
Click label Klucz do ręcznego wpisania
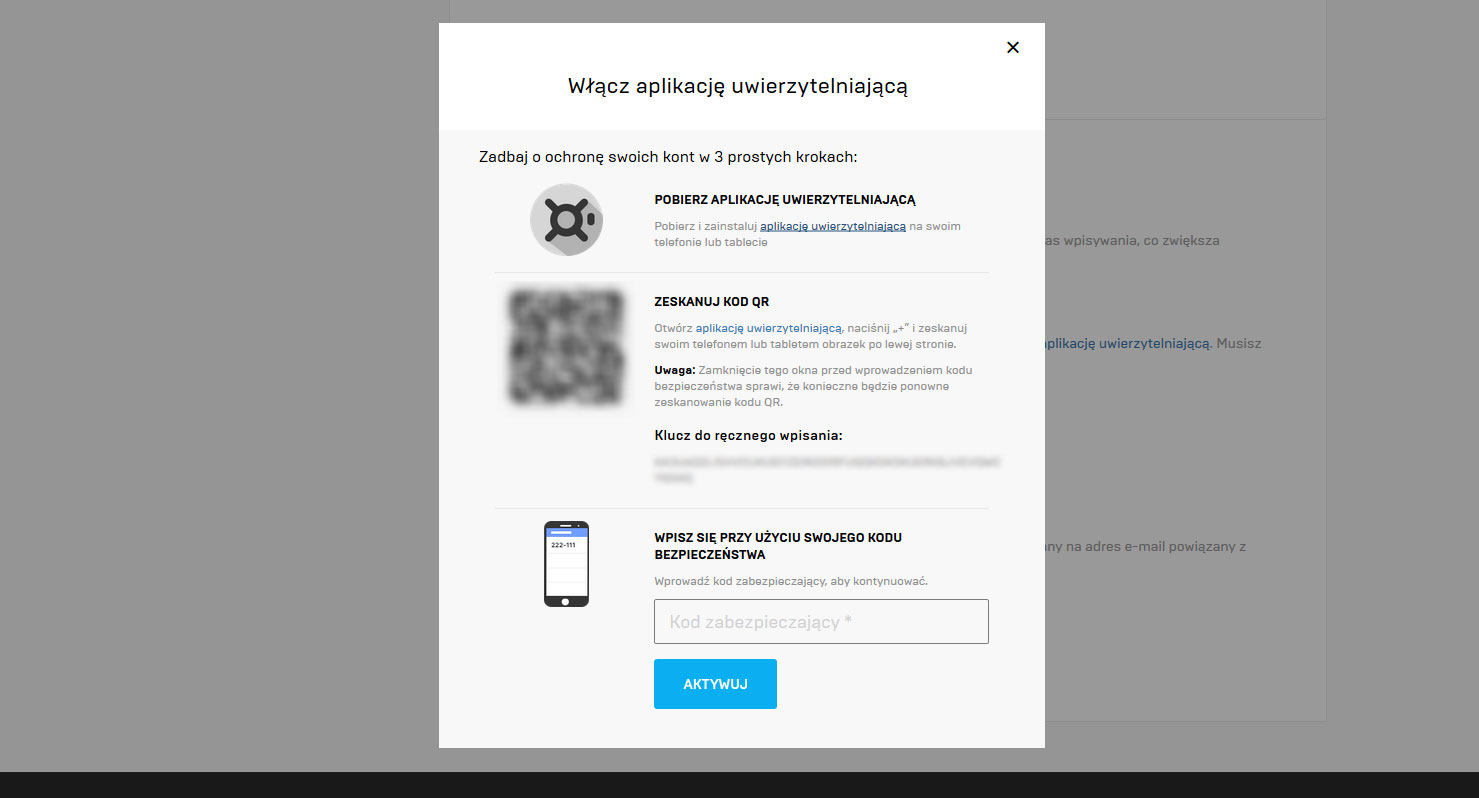point(749,436)
